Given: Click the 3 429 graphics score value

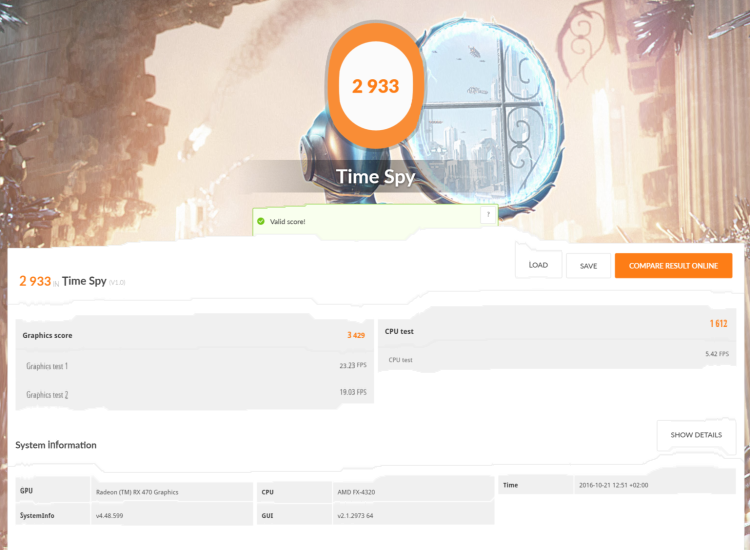Looking at the screenshot, I should click(x=356, y=335).
